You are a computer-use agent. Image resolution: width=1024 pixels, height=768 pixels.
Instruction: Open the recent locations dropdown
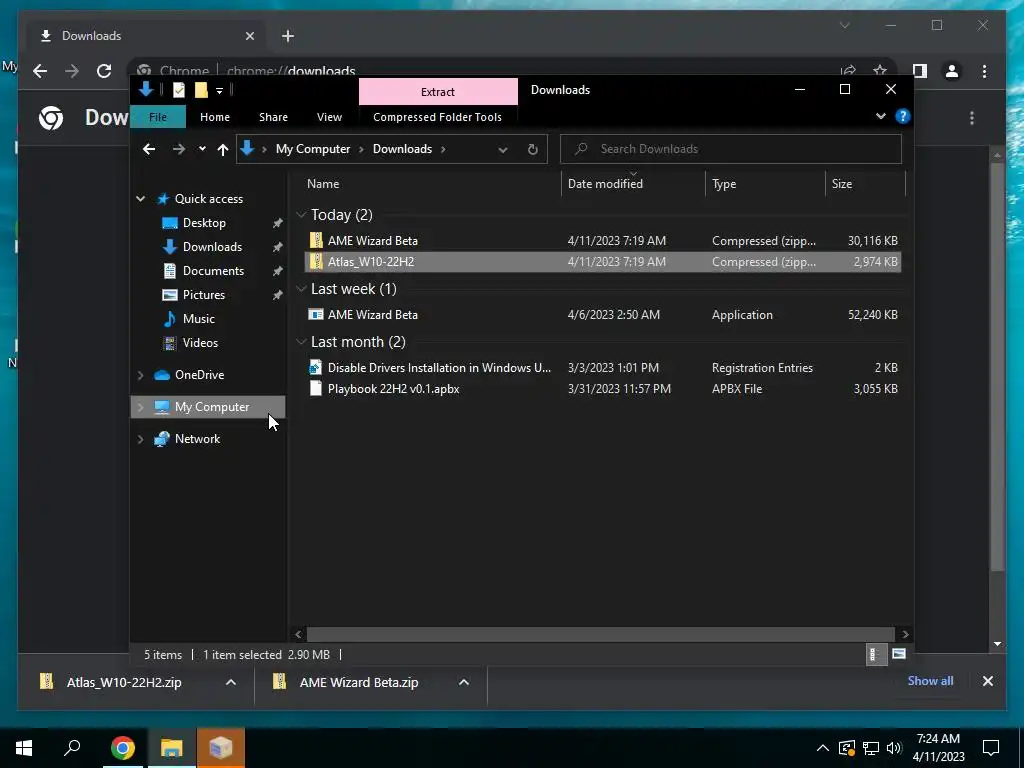click(202, 149)
